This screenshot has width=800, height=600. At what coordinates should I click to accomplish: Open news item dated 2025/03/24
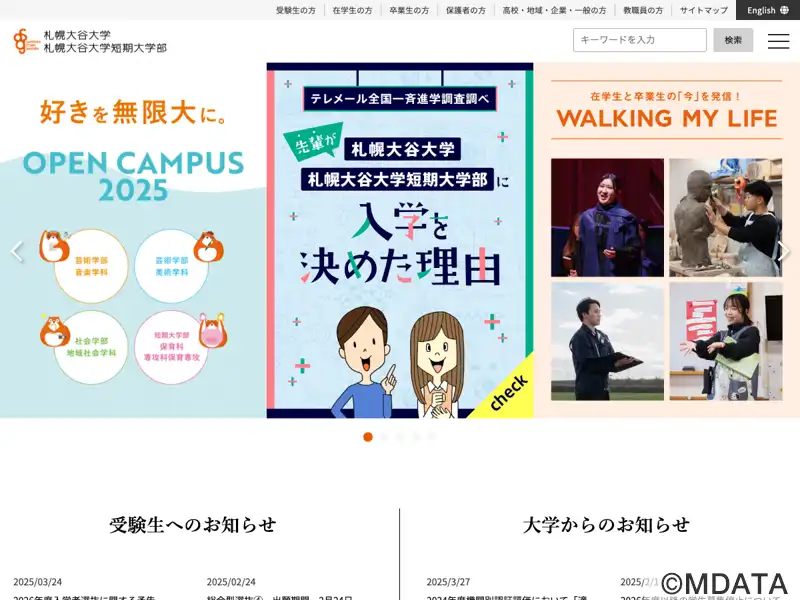[84, 589]
